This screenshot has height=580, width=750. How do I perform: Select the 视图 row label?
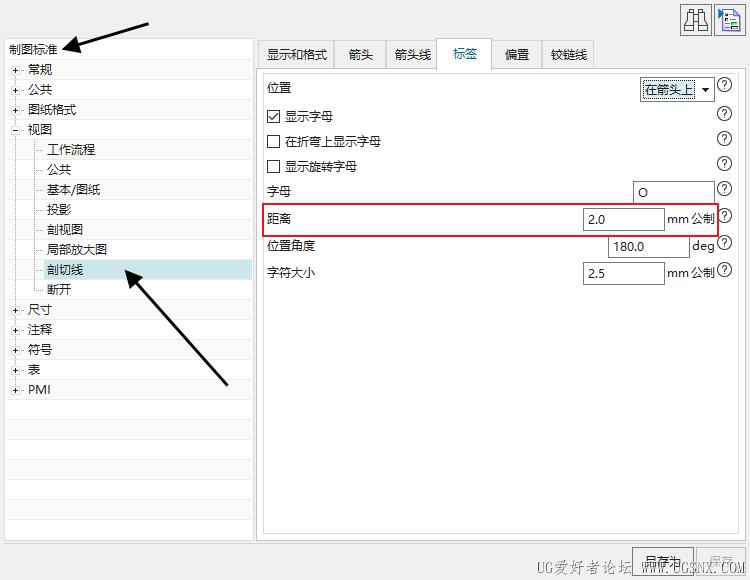point(40,130)
